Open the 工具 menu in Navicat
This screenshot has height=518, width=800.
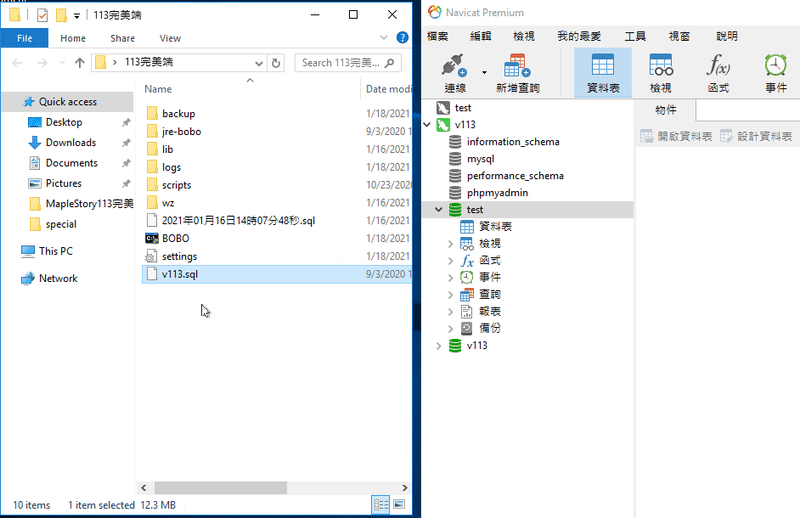point(635,36)
